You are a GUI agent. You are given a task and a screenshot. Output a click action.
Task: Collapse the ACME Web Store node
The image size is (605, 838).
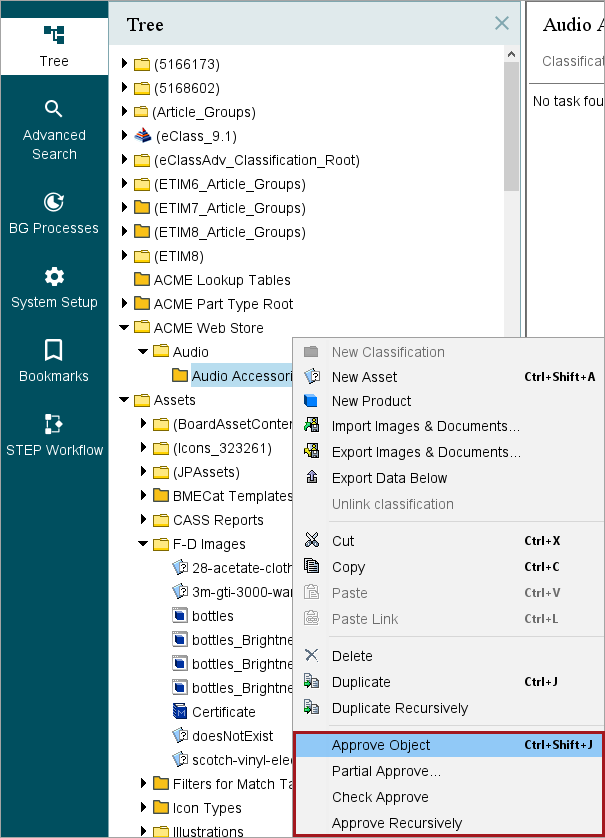(x=125, y=328)
